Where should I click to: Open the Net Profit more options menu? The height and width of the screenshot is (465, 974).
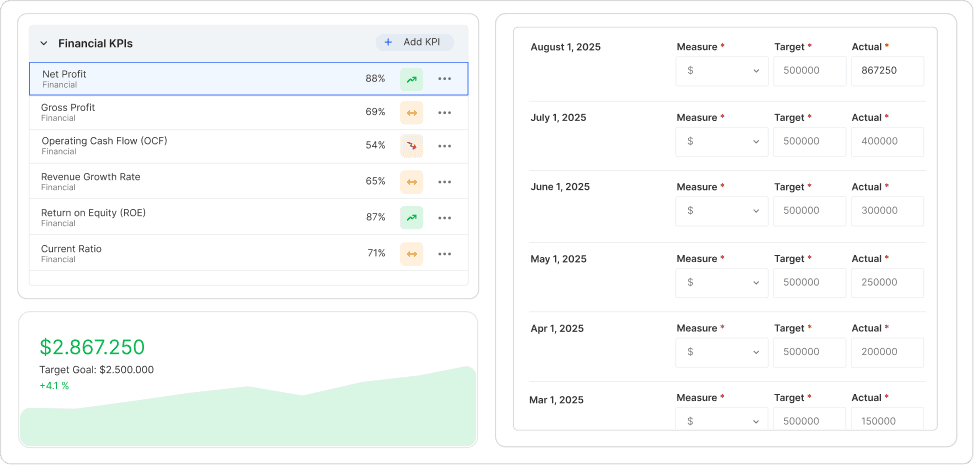[x=444, y=79]
